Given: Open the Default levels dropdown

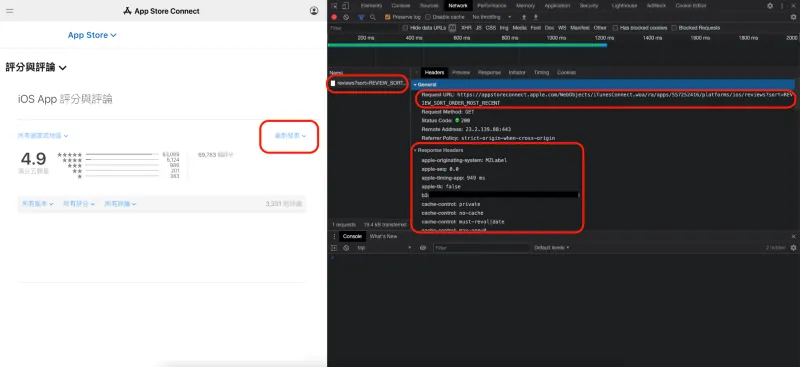Looking at the screenshot, I should point(552,248).
